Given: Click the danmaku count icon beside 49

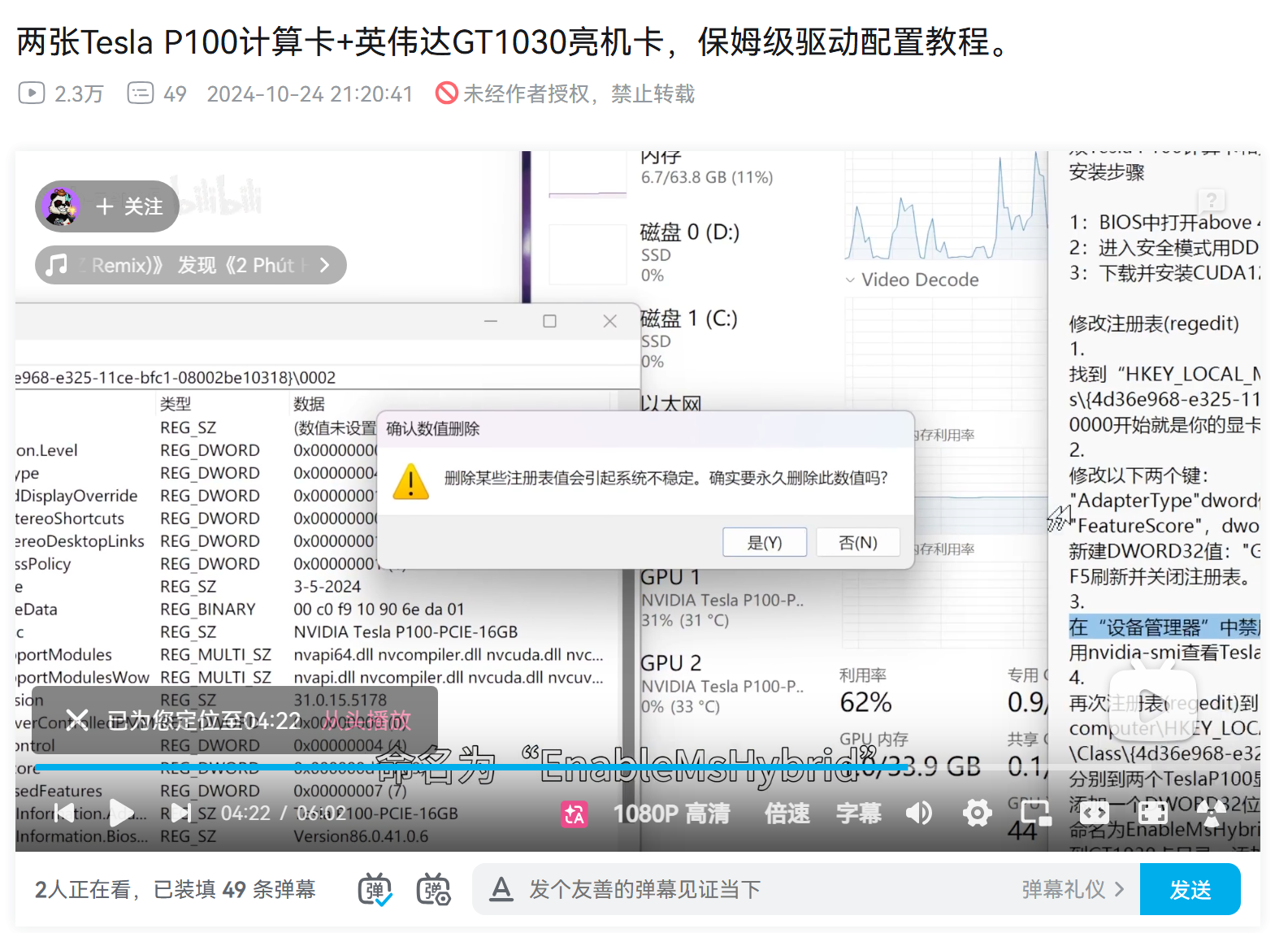Looking at the screenshot, I should coord(140,93).
